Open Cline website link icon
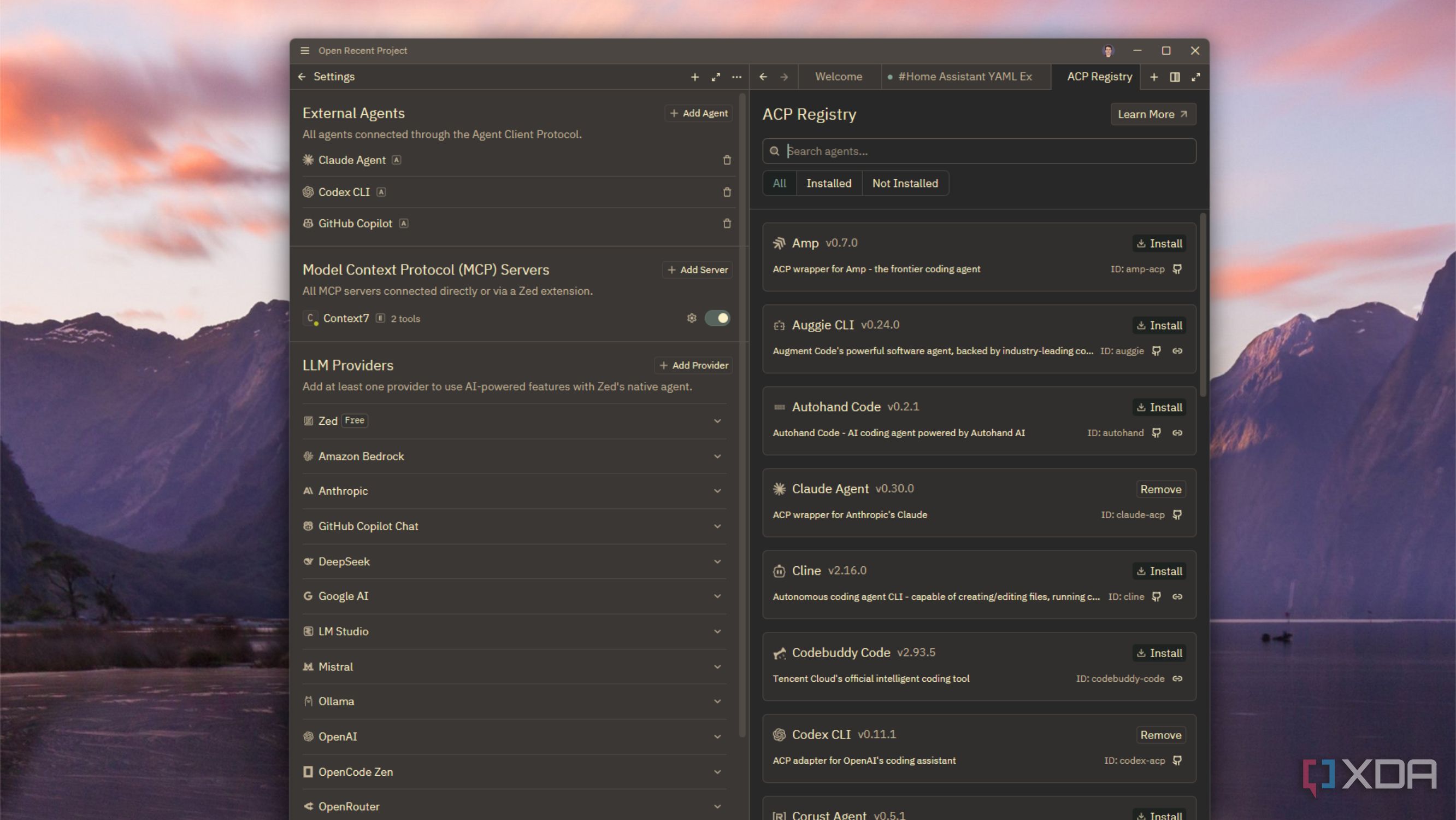1456x820 pixels. coord(1177,597)
